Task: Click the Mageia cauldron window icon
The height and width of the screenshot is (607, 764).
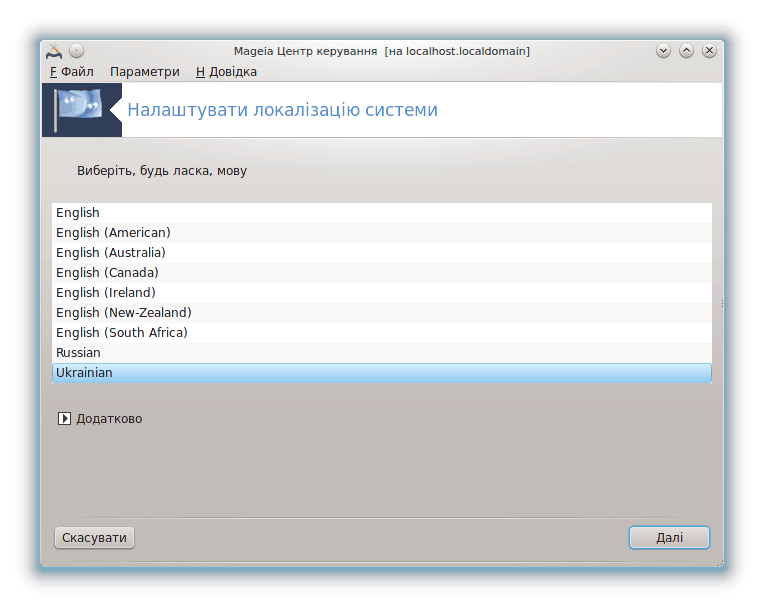Action: tap(54, 51)
